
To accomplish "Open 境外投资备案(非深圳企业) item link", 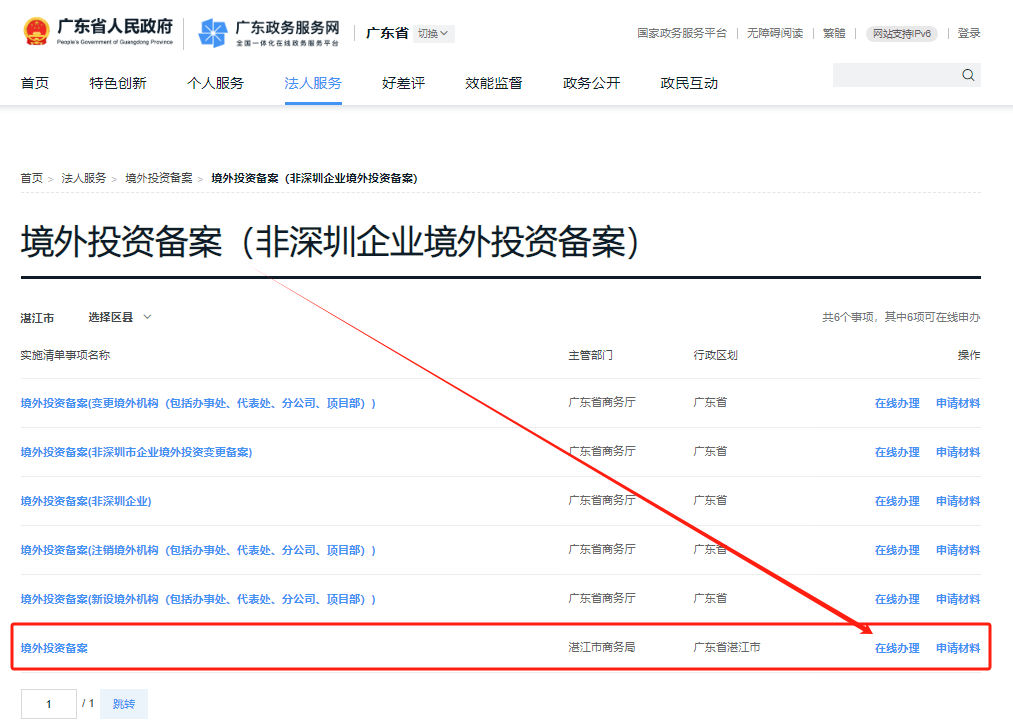I will [86, 501].
